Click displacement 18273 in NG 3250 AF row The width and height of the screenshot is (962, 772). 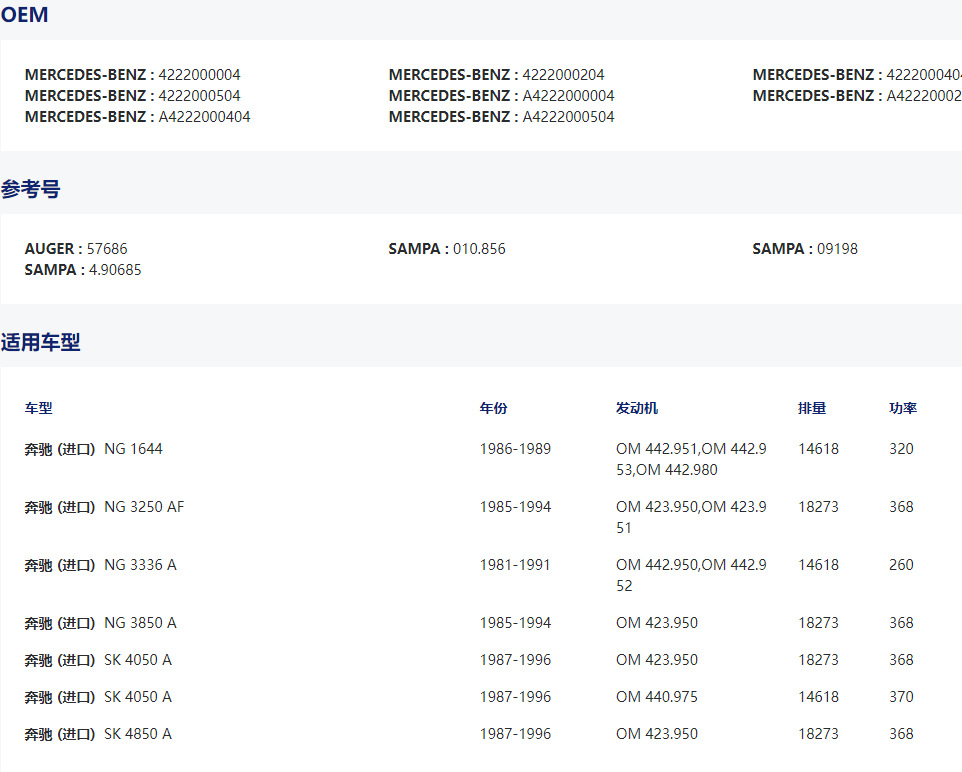pos(818,507)
